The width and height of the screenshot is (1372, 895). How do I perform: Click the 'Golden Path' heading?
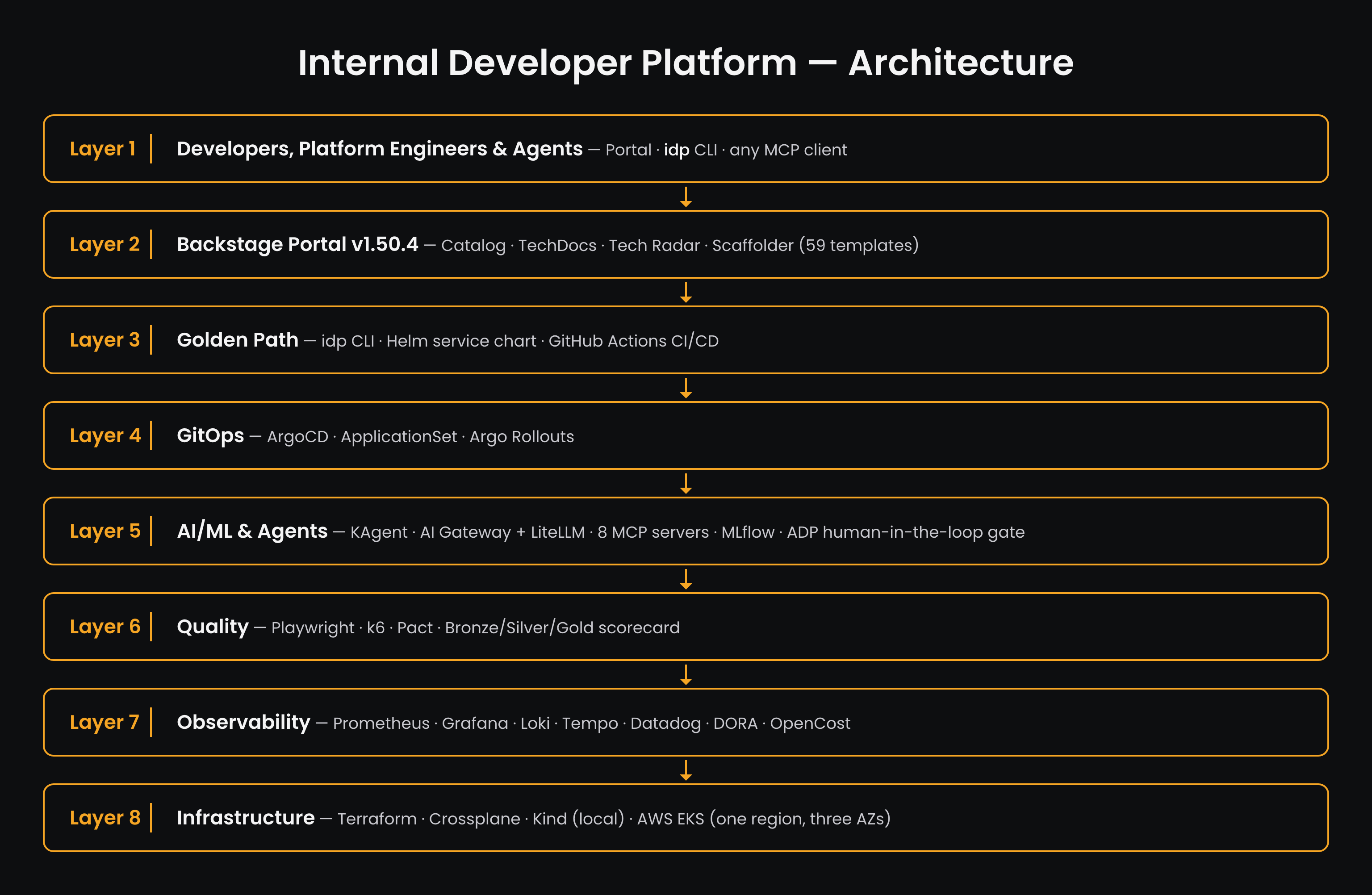tap(238, 340)
